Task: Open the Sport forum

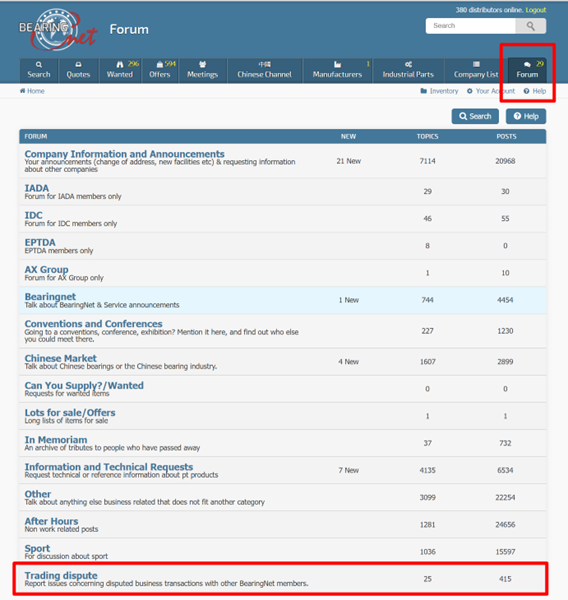Action: pyautogui.click(x=37, y=549)
